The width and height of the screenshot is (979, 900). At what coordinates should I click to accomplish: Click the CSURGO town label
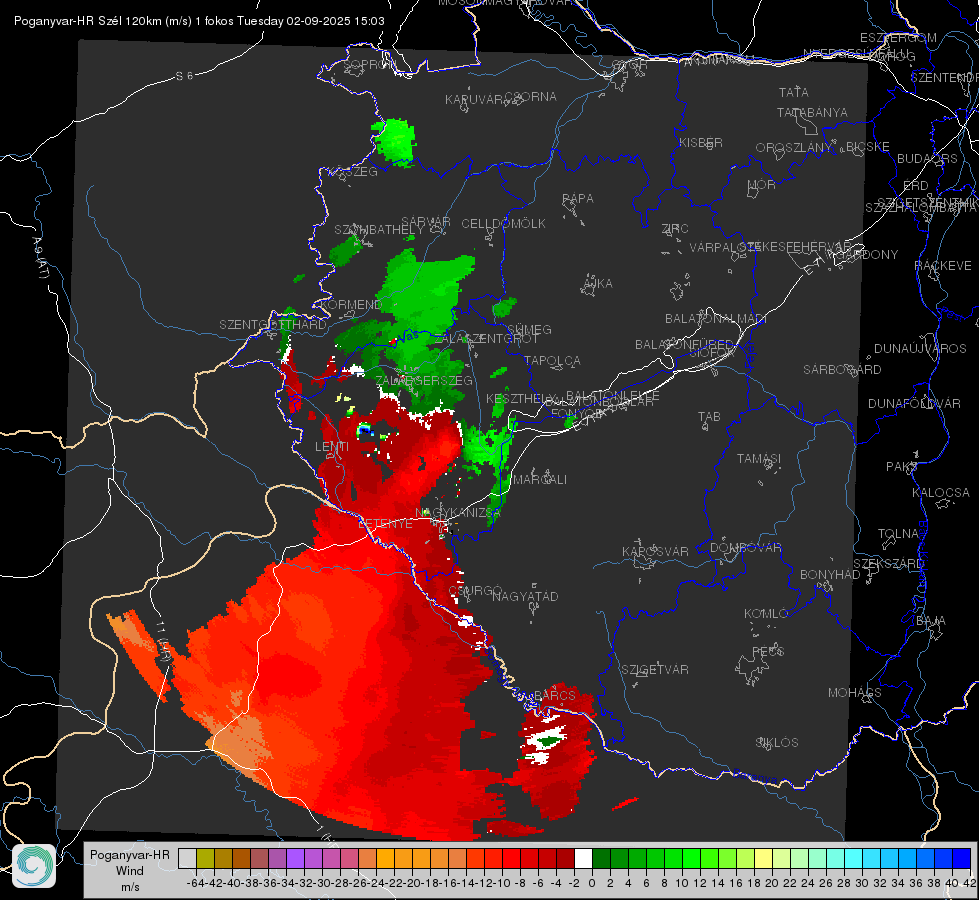point(475,591)
